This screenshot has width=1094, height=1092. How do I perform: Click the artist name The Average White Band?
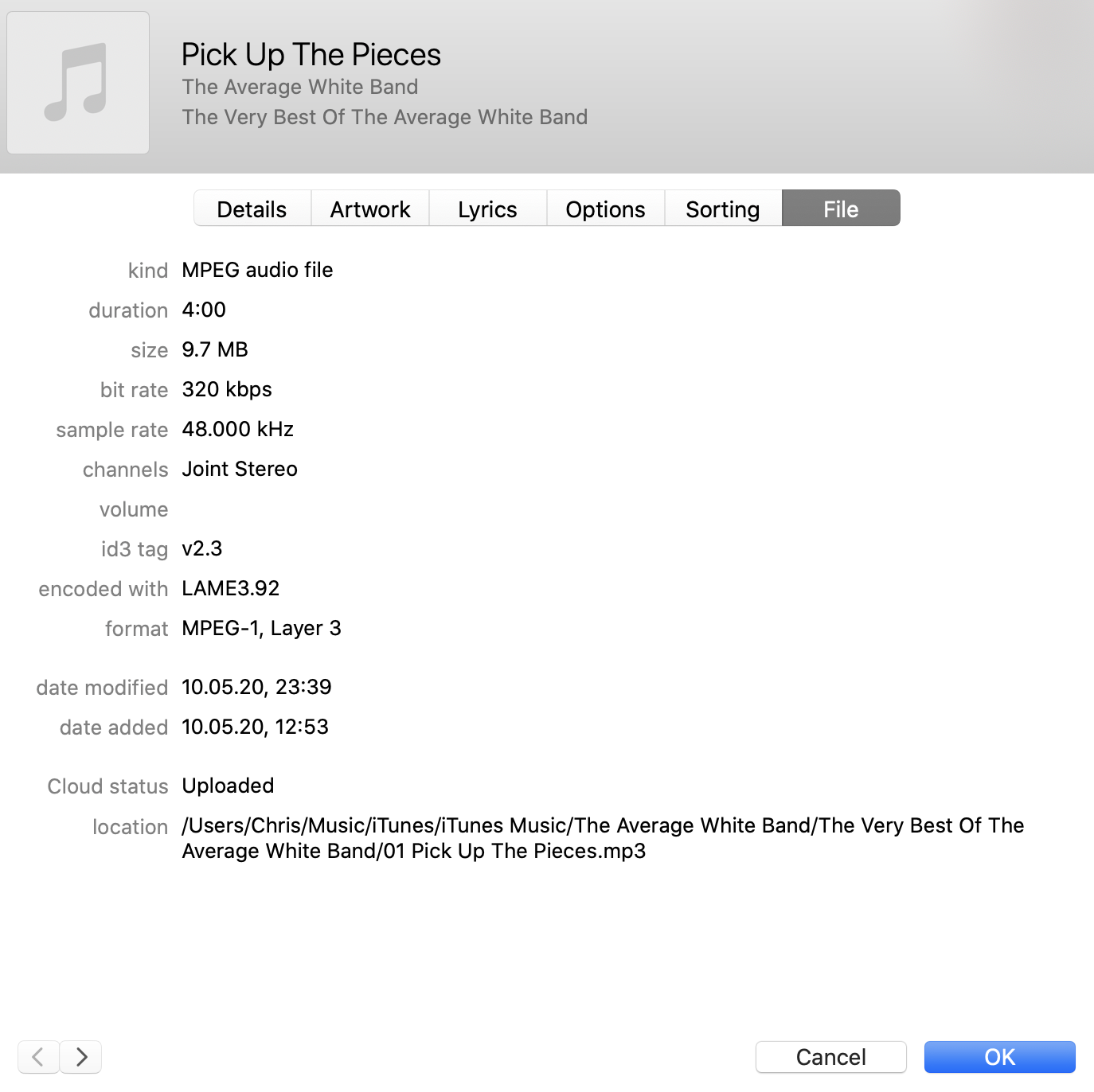click(x=299, y=87)
